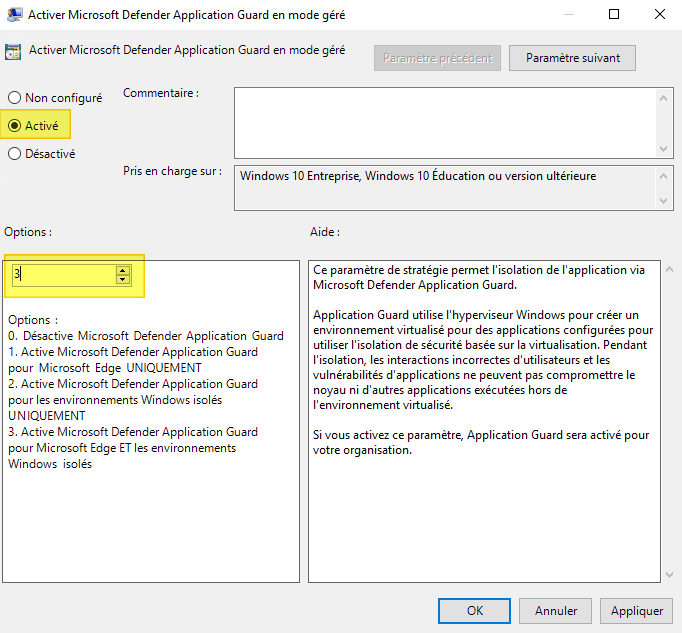This screenshot has height=633, width=682.
Task: Click the policy setting icon beside heading
Action: point(13,52)
